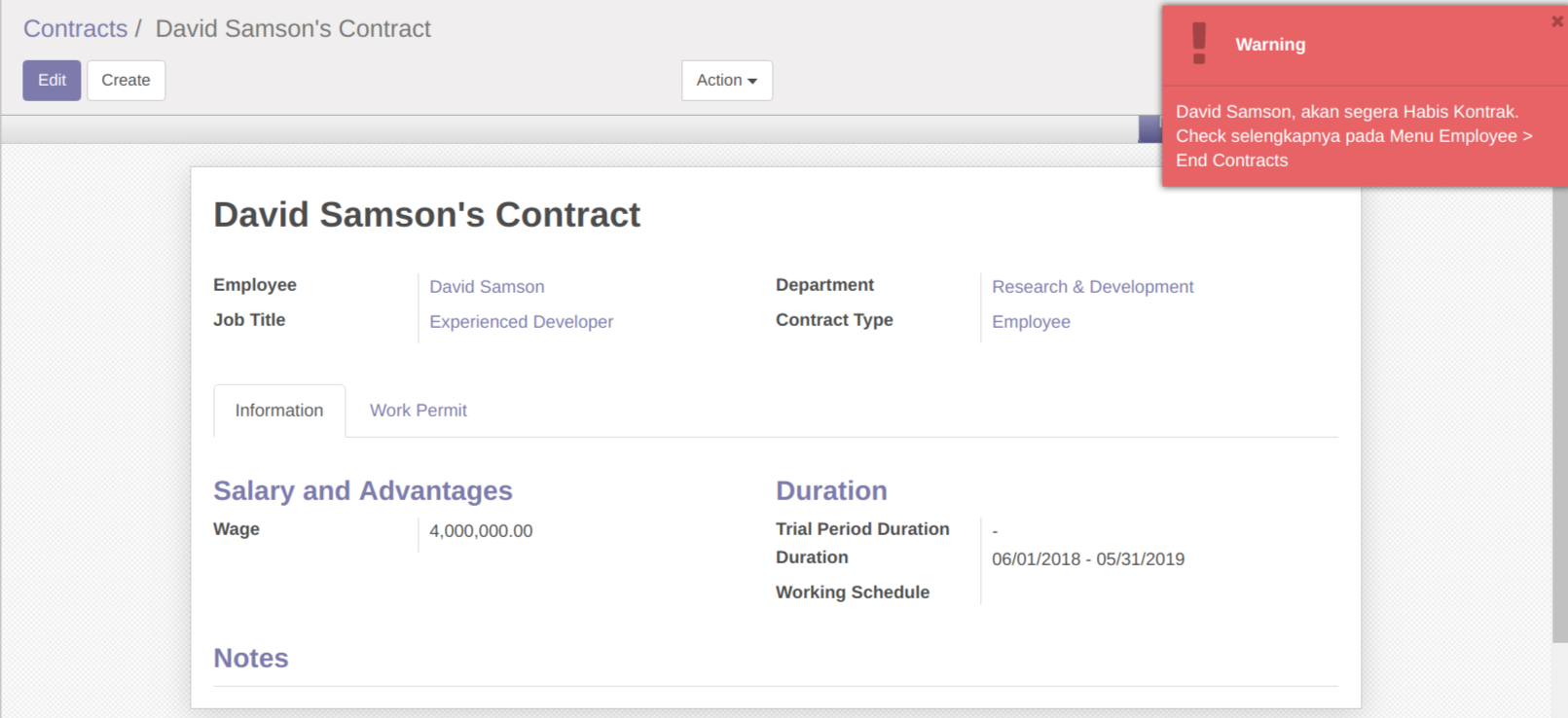Click the Employee contract type link
Screen dimensions: 1568x718
(1031, 322)
